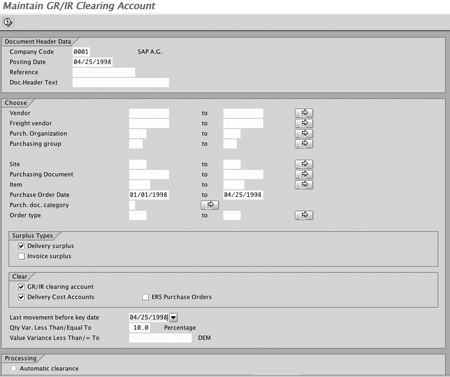Open multiple selection for Purch. doc. category
Screen dimensions: 450x377
click(x=210, y=205)
